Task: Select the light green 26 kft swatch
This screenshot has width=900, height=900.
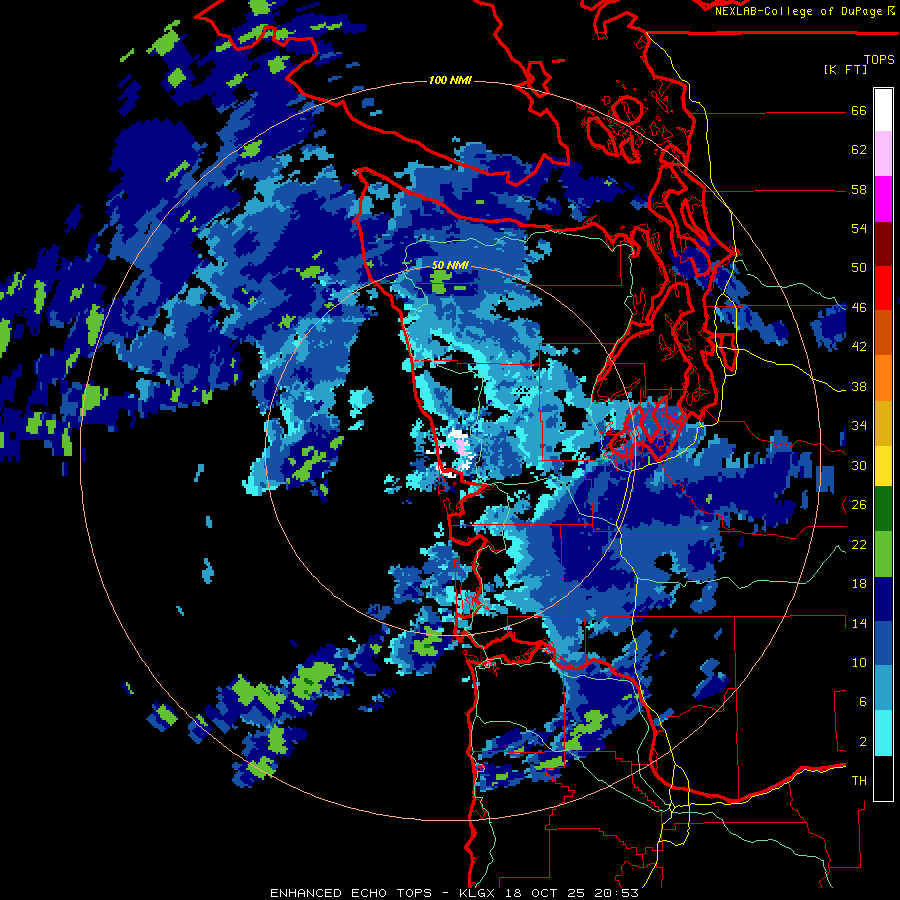Action: [x=883, y=554]
